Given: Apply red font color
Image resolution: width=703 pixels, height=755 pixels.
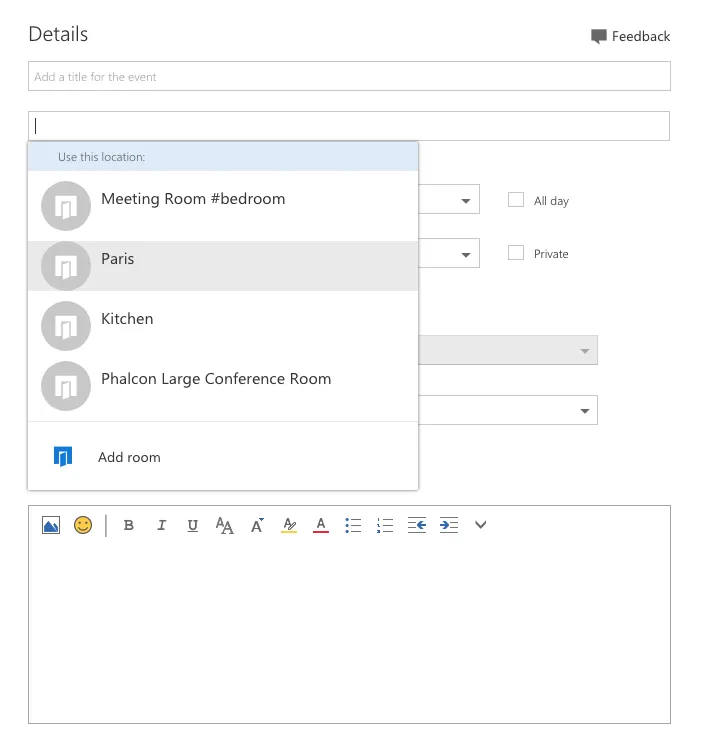Looking at the screenshot, I should [321, 525].
